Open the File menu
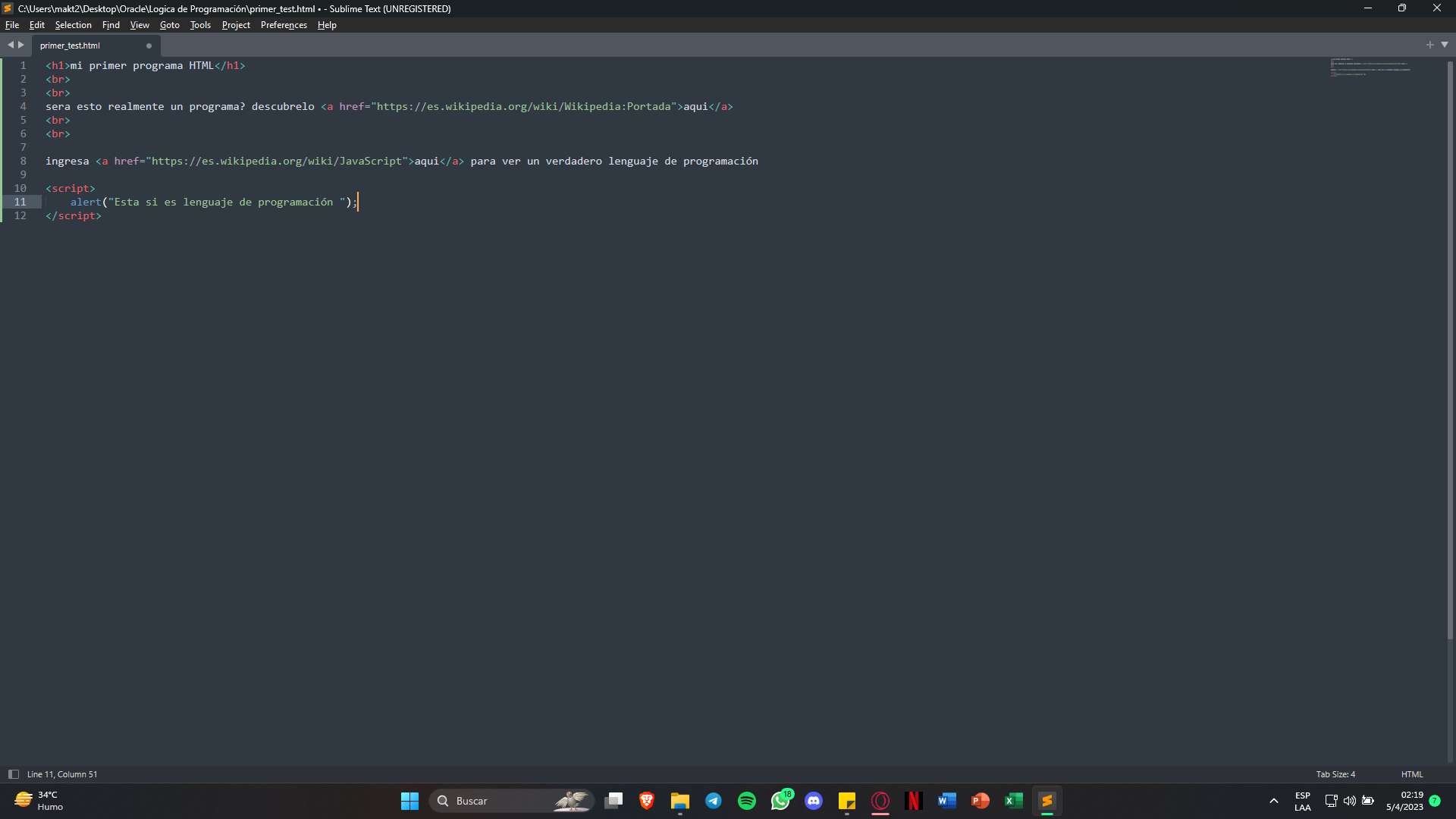1456x819 pixels. [12, 25]
